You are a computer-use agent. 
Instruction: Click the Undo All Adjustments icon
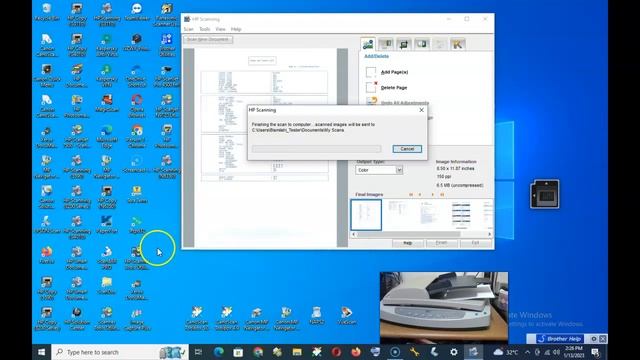(x=371, y=100)
